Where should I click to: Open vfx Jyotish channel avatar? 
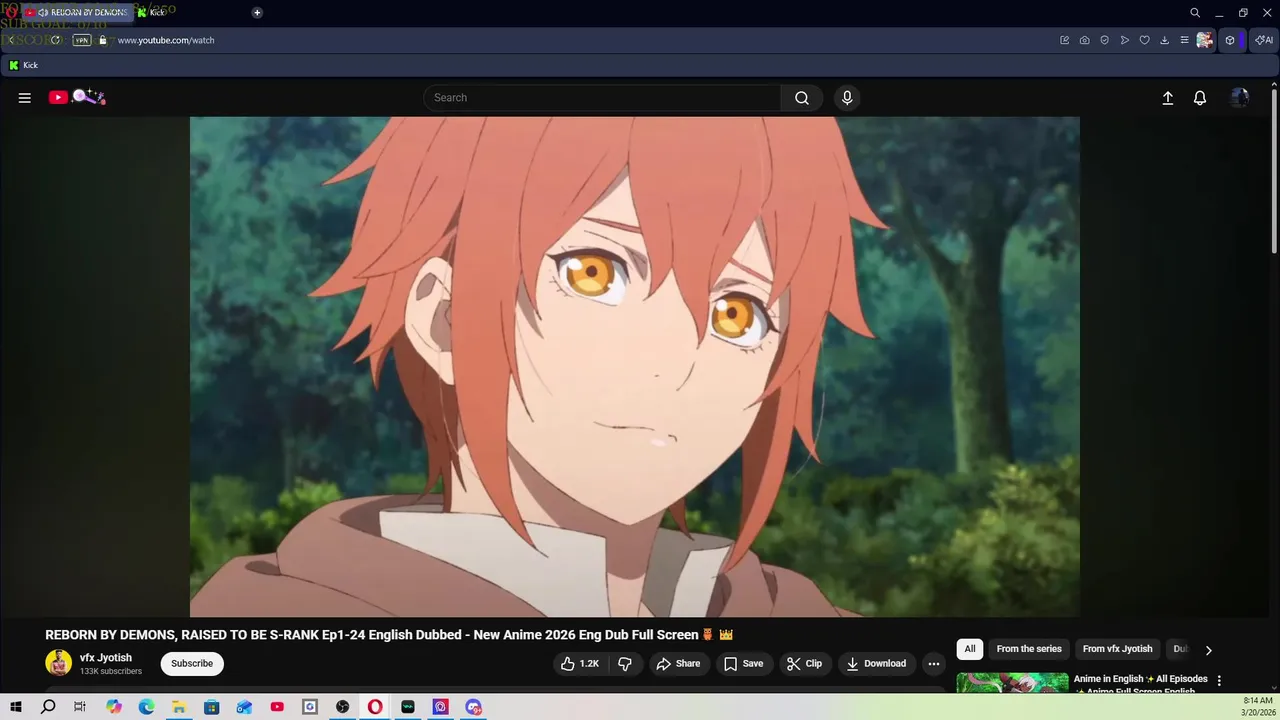[x=58, y=663]
